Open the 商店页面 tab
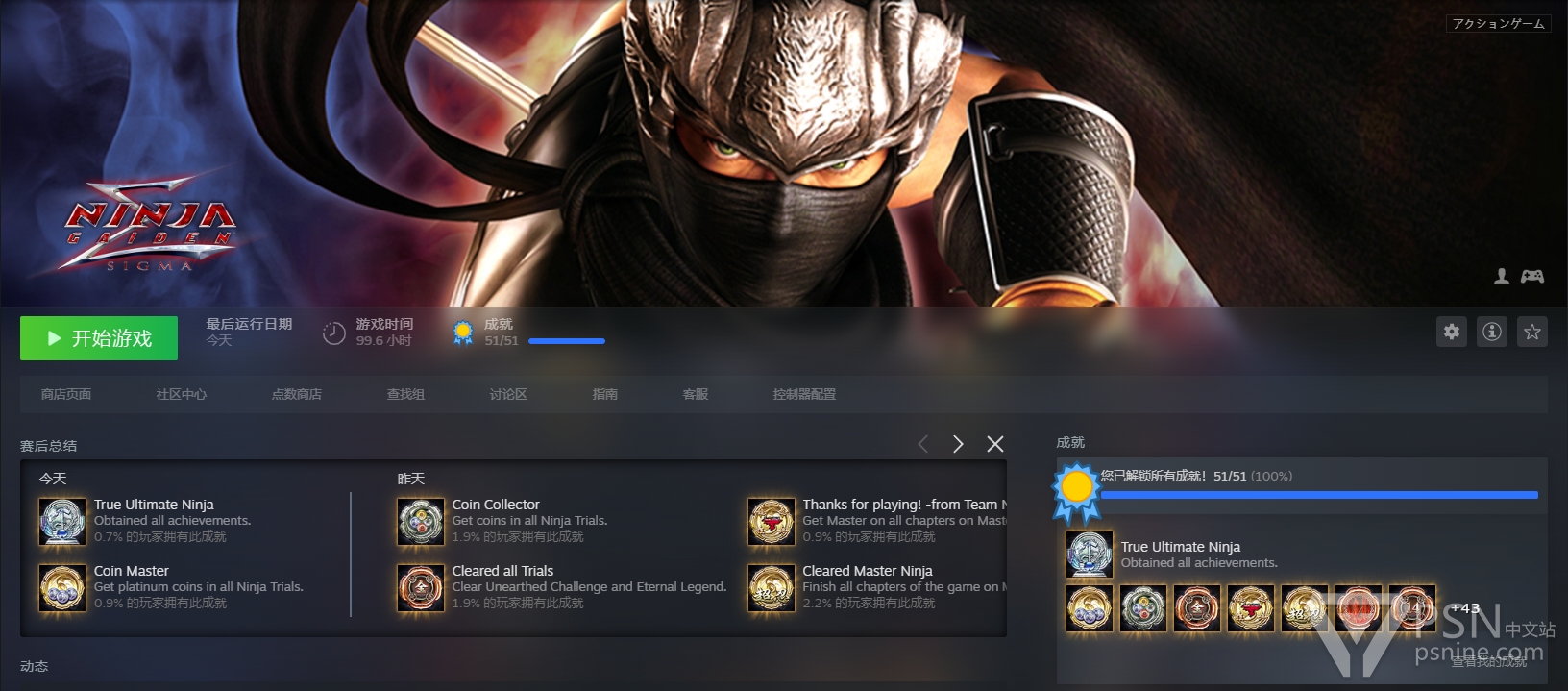The height and width of the screenshot is (691, 1568). (66, 394)
